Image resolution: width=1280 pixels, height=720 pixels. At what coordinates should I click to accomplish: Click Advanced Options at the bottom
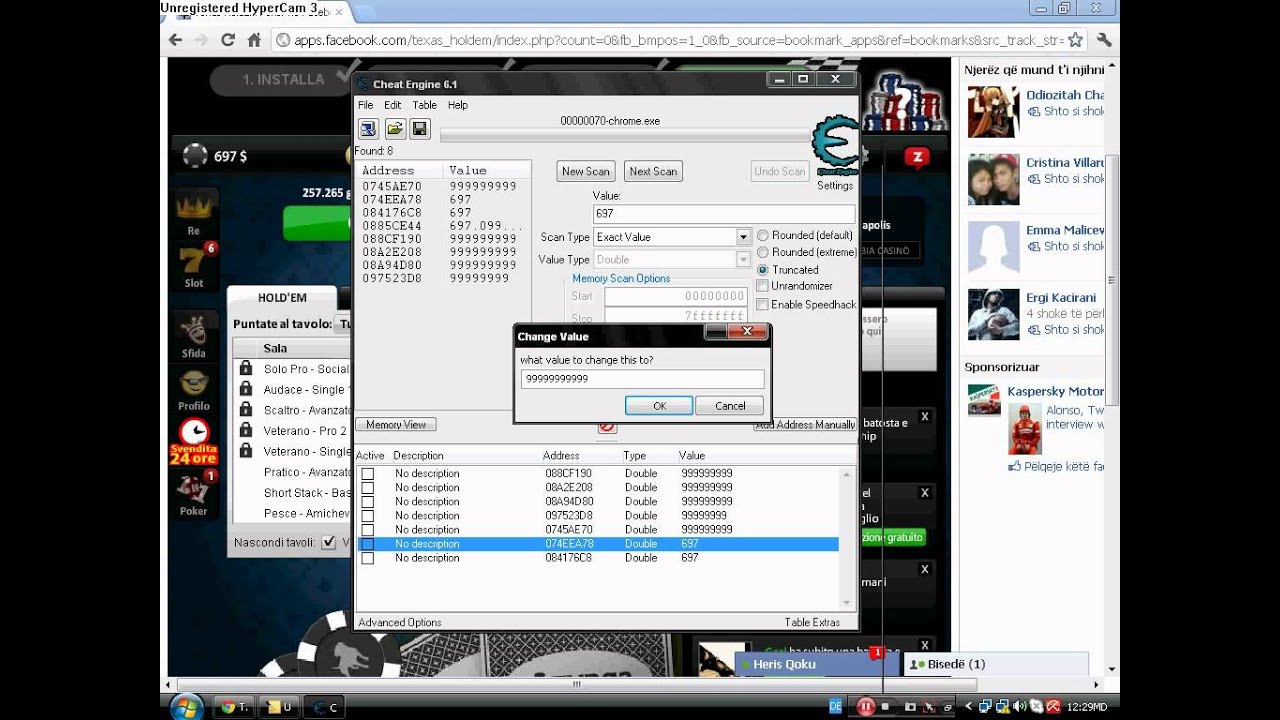[x=400, y=622]
